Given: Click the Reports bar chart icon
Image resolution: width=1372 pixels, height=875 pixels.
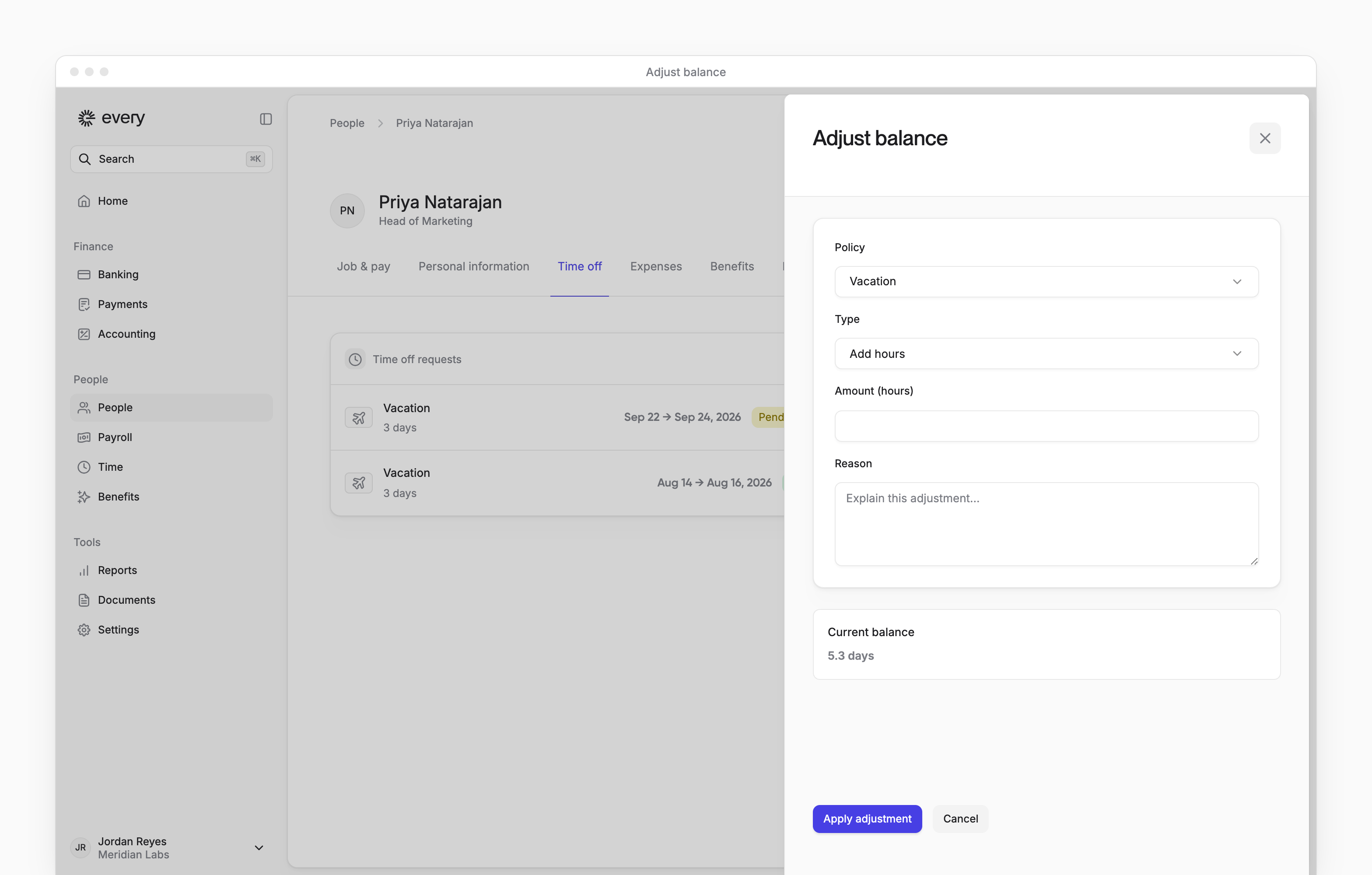Looking at the screenshot, I should (x=84, y=570).
